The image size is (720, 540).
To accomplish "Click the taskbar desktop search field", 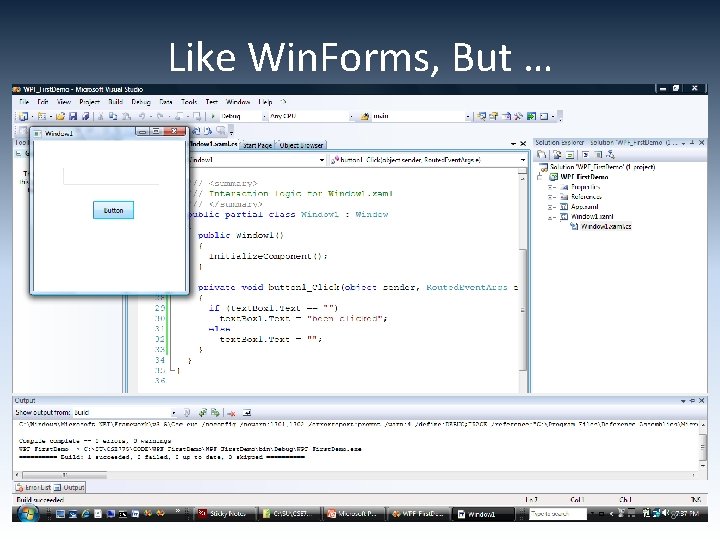I will [x=557, y=514].
